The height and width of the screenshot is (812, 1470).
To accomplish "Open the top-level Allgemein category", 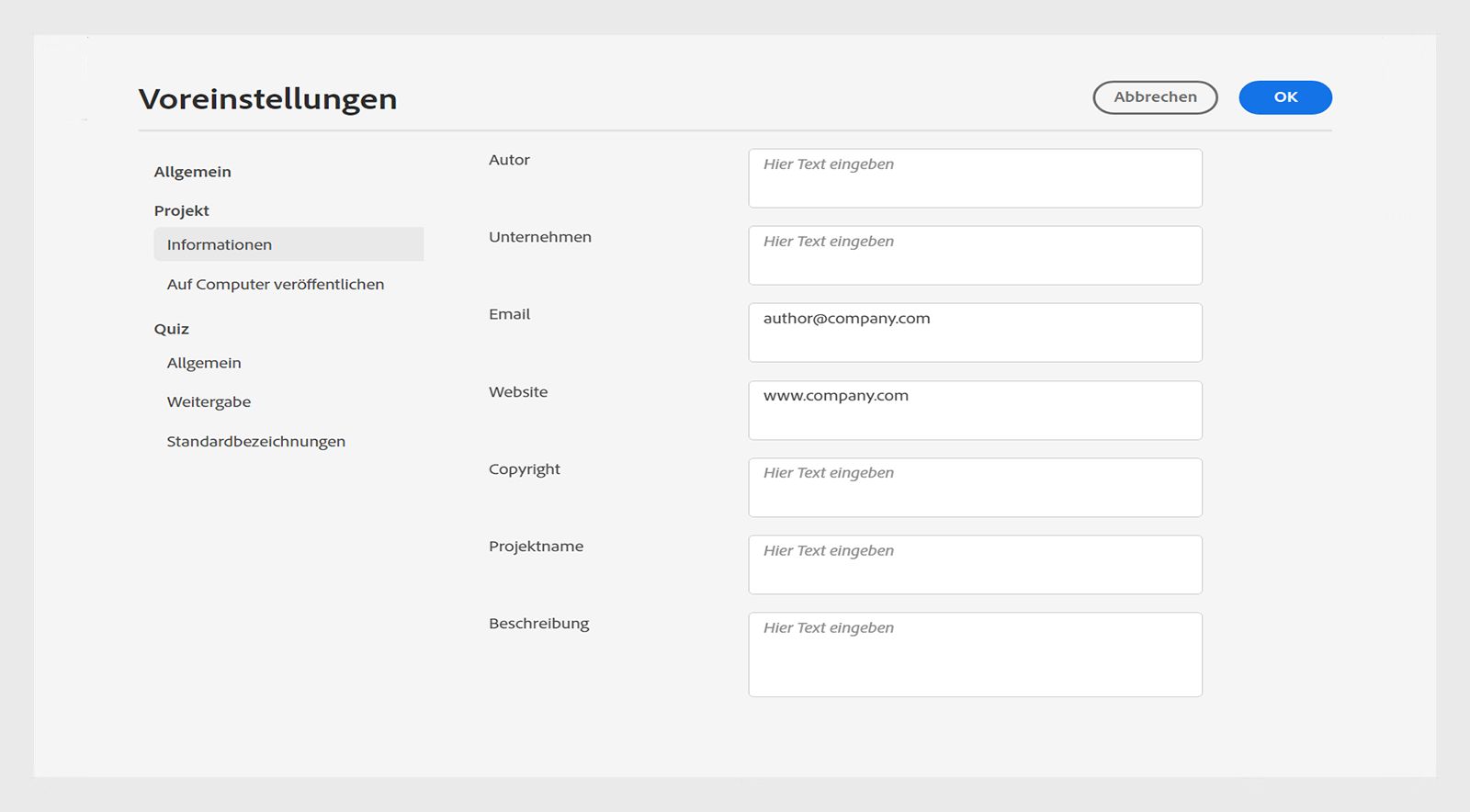I will pos(193,172).
